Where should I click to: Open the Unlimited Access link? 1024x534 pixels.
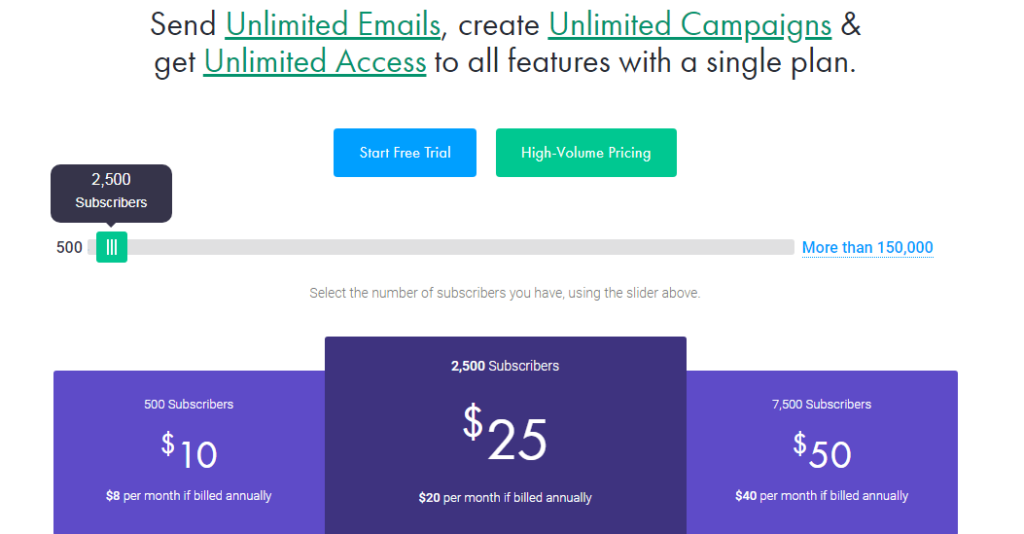(x=315, y=63)
